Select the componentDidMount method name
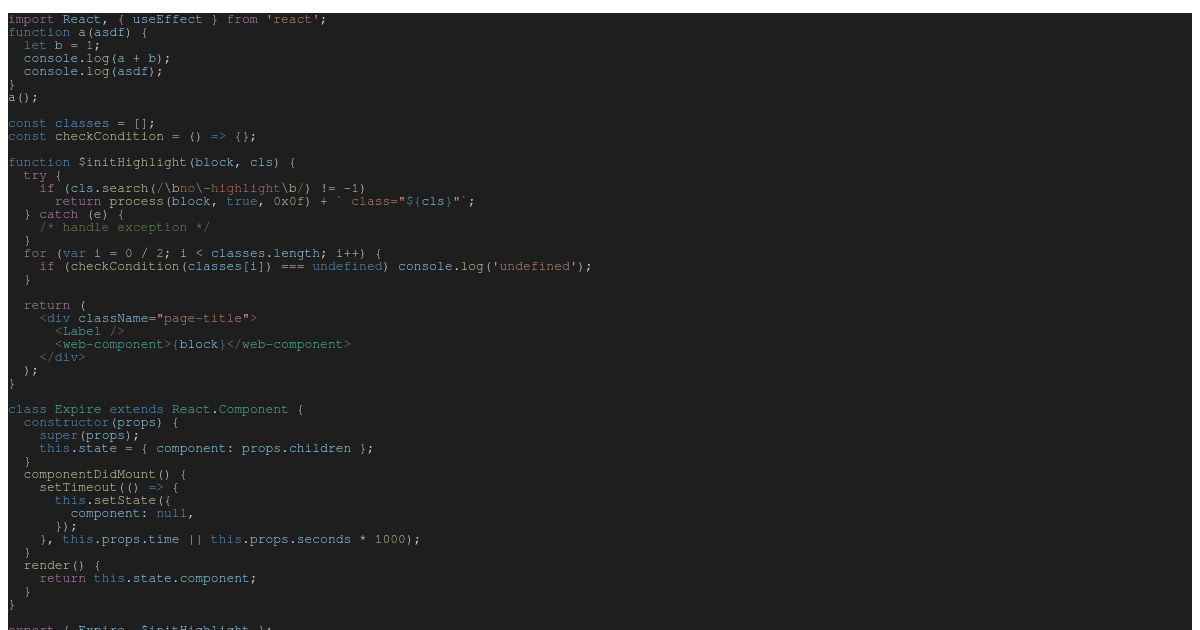1200x630 pixels. pyautogui.click(x=90, y=474)
